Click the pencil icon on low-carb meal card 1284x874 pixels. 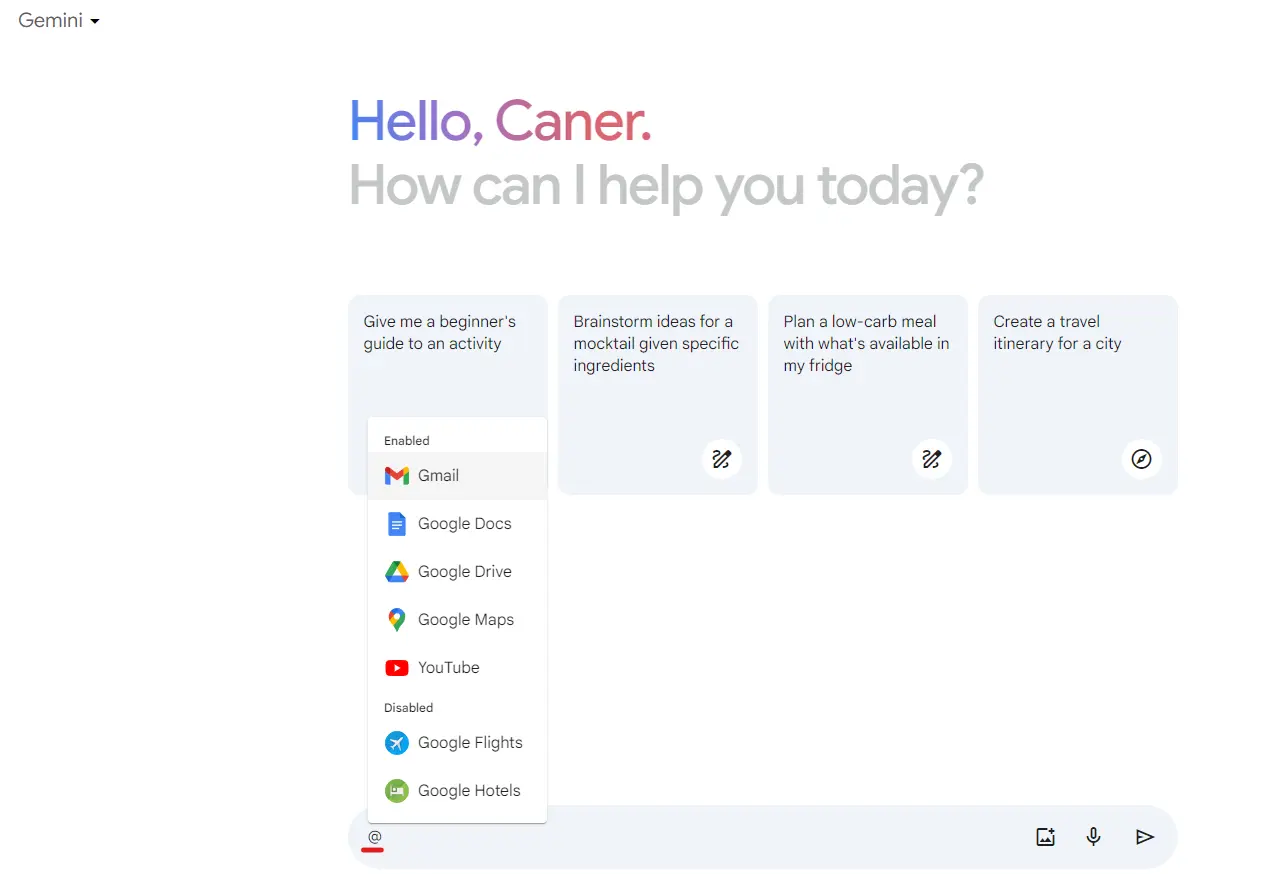(x=931, y=459)
